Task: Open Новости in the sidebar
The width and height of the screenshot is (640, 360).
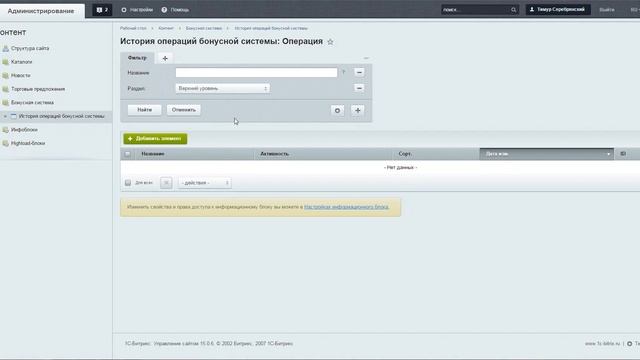Action: click(x=20, y=76)
